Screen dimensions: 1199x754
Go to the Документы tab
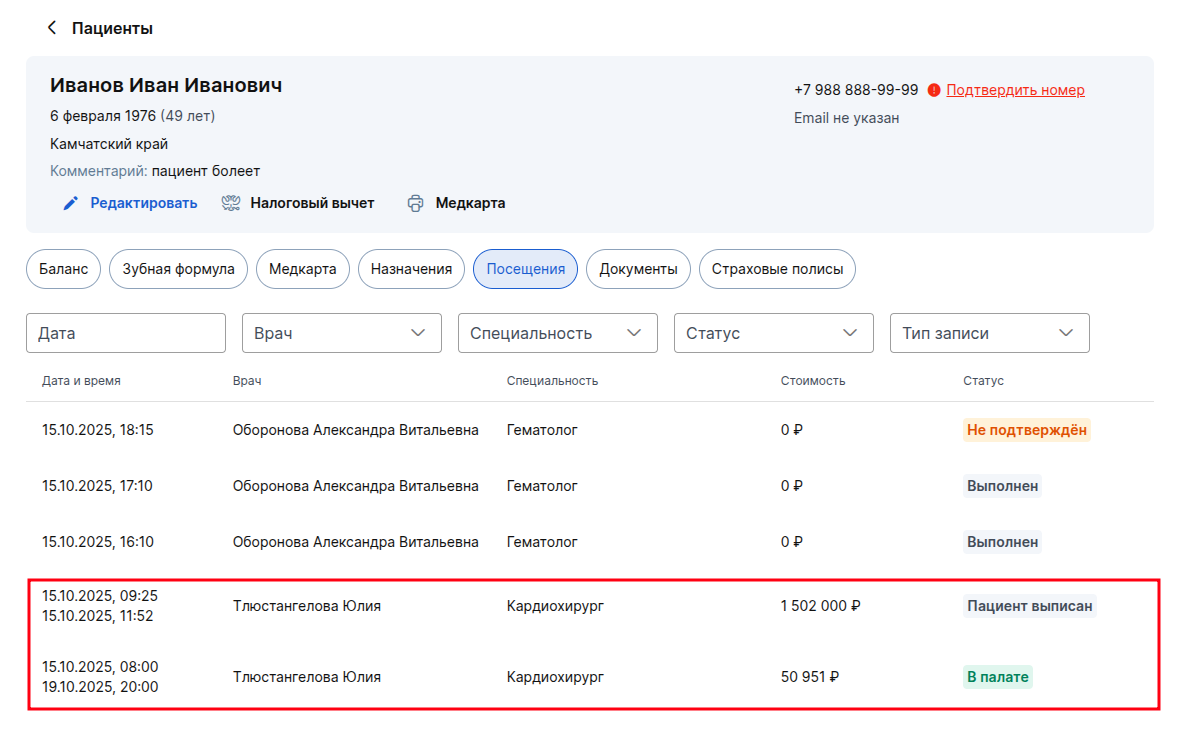[638, 269]
